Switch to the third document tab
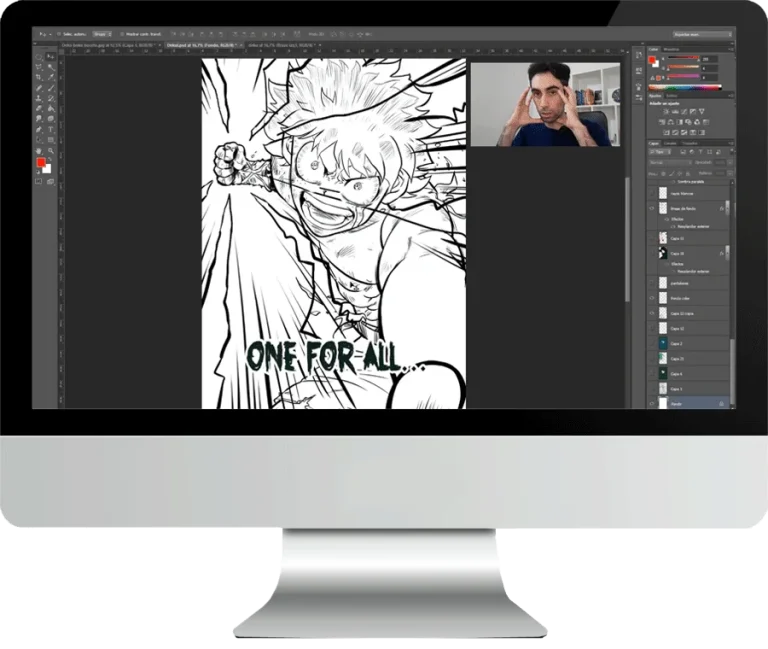This screenshot has width=768, height=649. (x=284, y=45)
